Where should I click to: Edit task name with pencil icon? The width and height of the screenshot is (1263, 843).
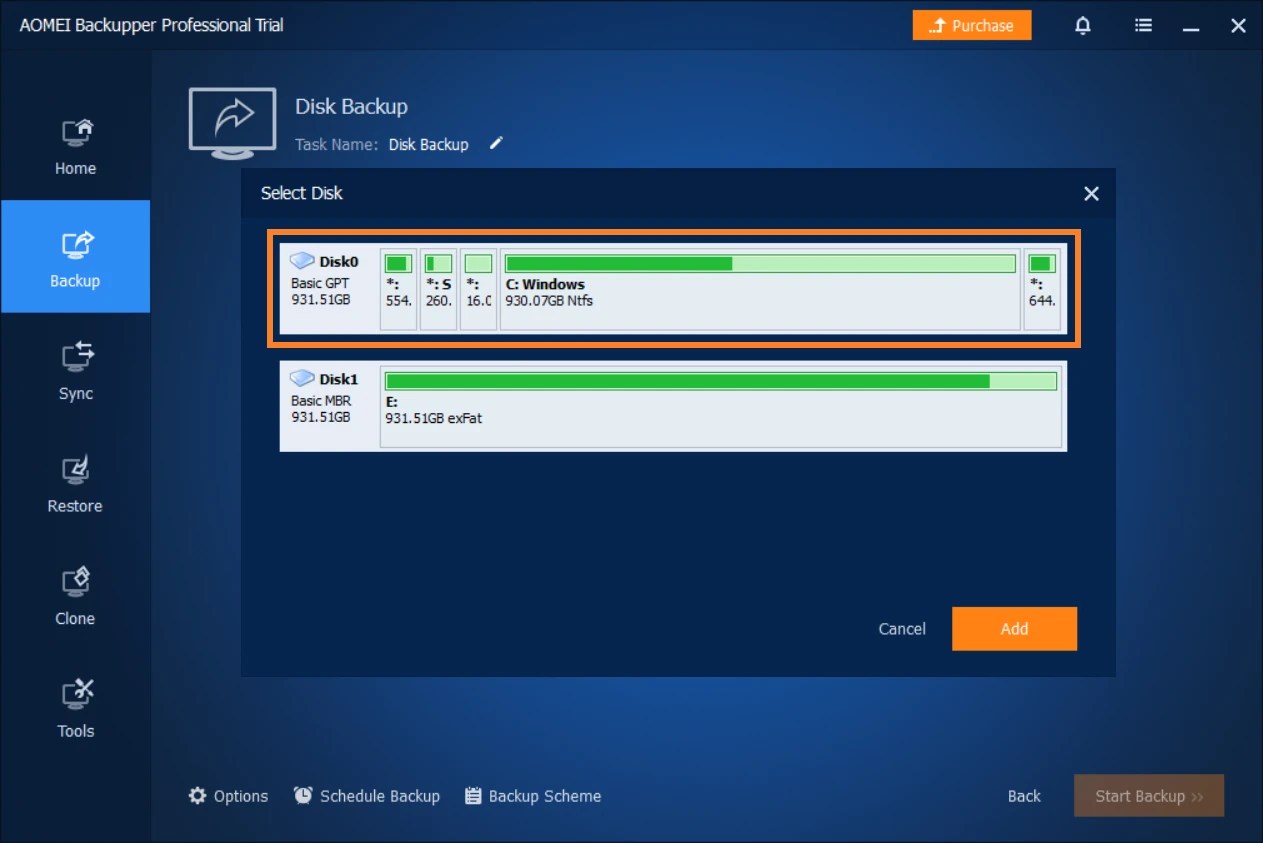496,144
